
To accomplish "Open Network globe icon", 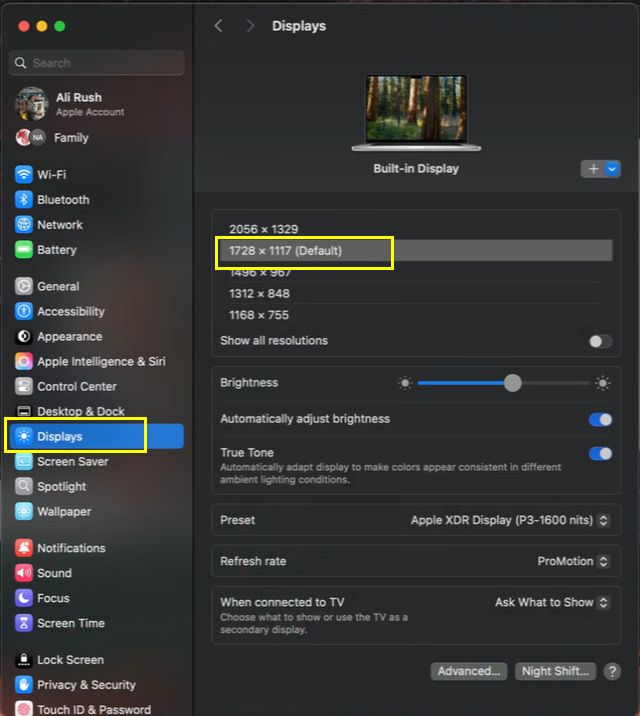I will point(24,225).
